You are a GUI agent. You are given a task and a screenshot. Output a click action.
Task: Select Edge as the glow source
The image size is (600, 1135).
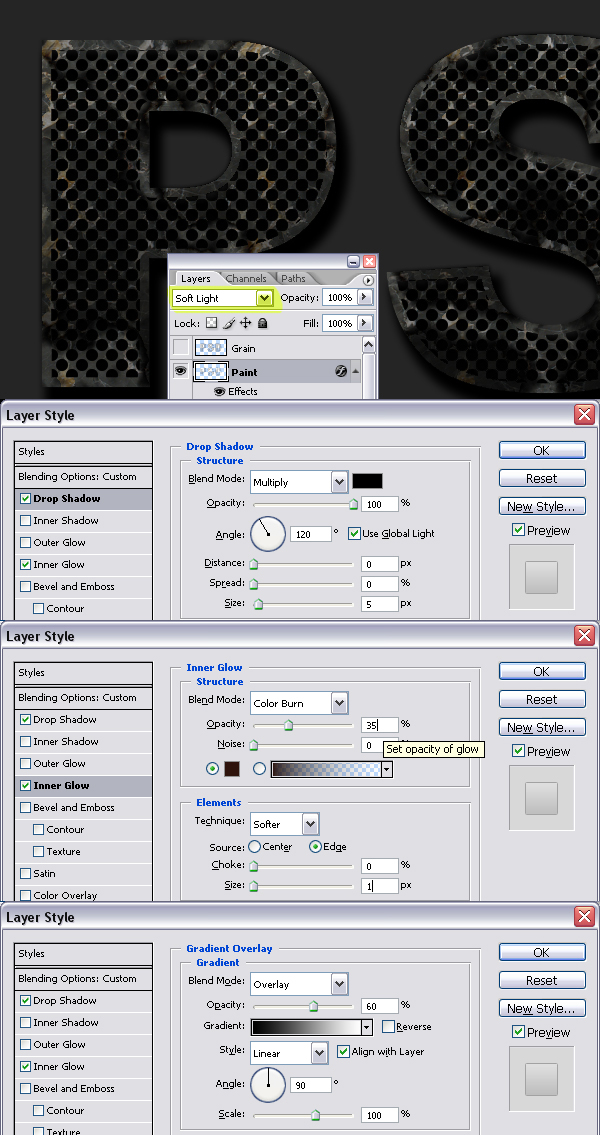coord(315,846)
